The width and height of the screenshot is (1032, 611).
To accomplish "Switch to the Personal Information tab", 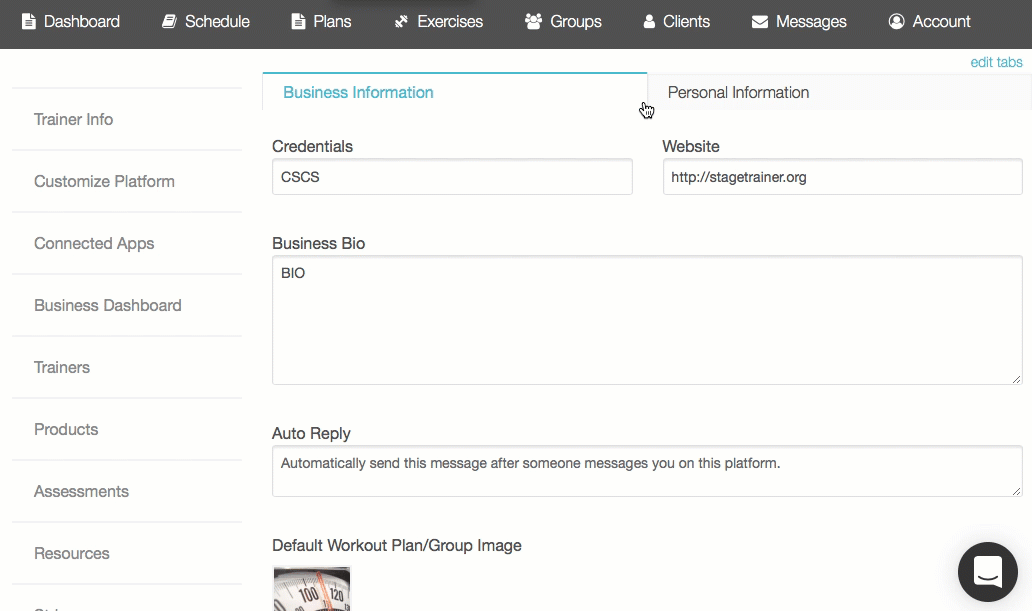I will pyautogui.click(x=839, y=92).
